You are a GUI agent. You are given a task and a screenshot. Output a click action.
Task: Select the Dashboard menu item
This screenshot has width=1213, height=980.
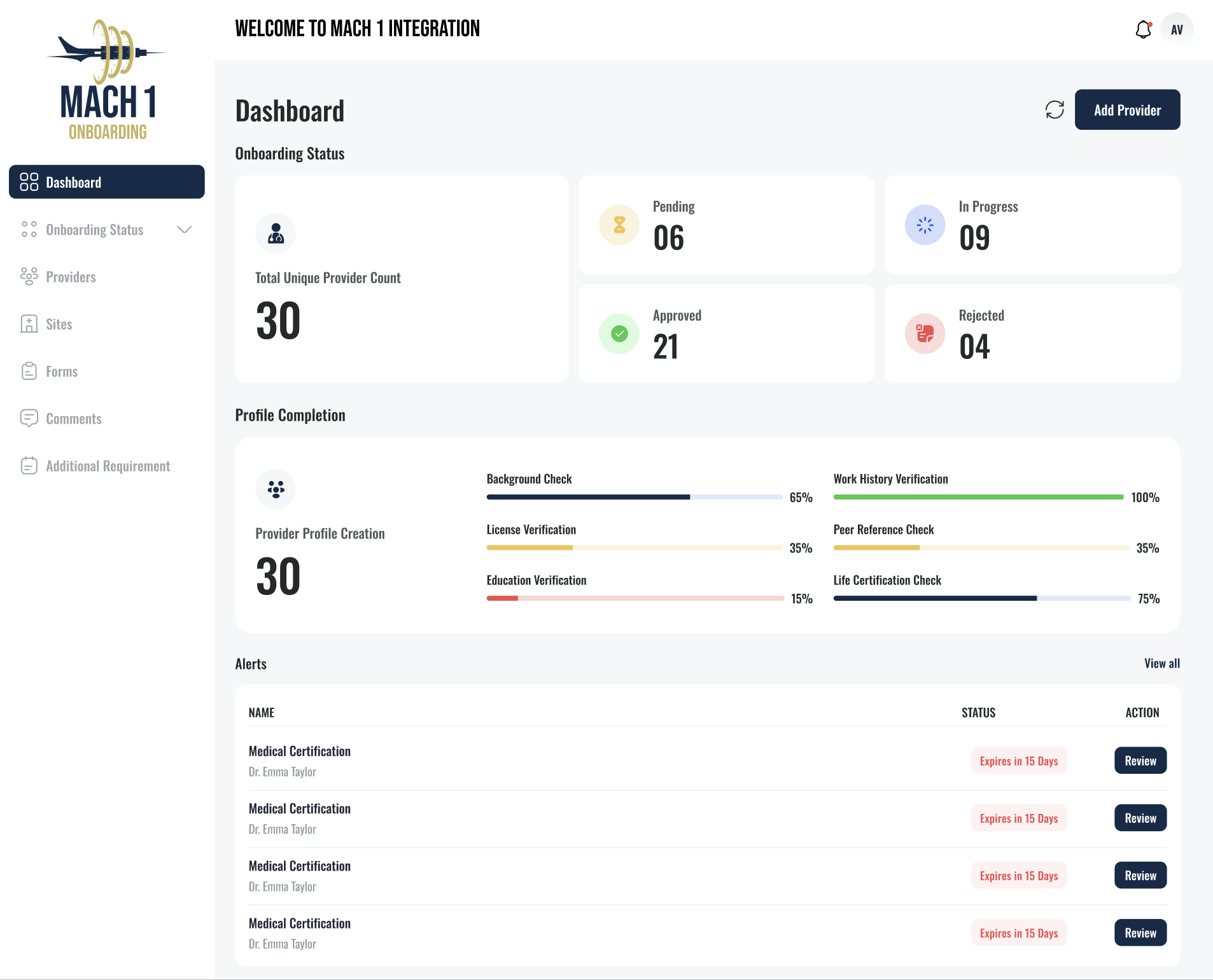[x=74, y=182]
